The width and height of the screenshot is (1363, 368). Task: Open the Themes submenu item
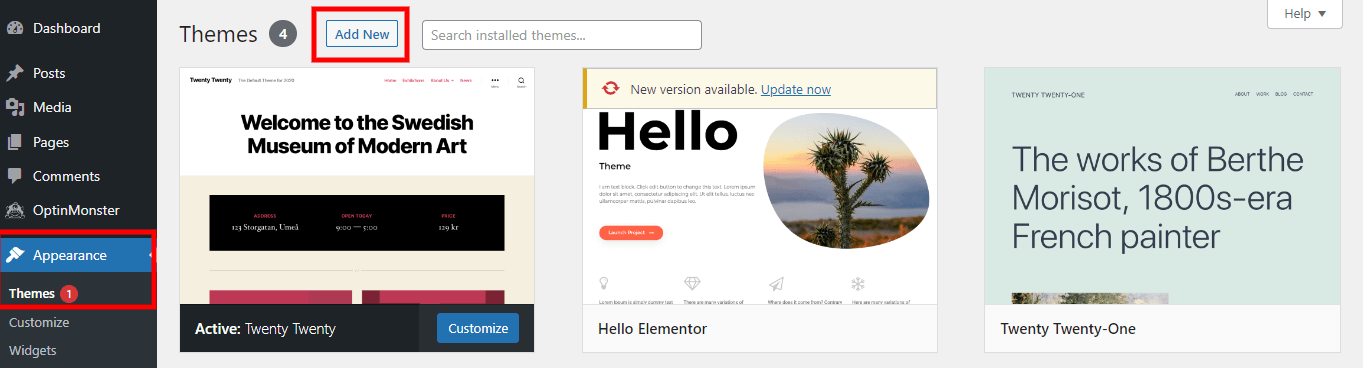[32, 294]
